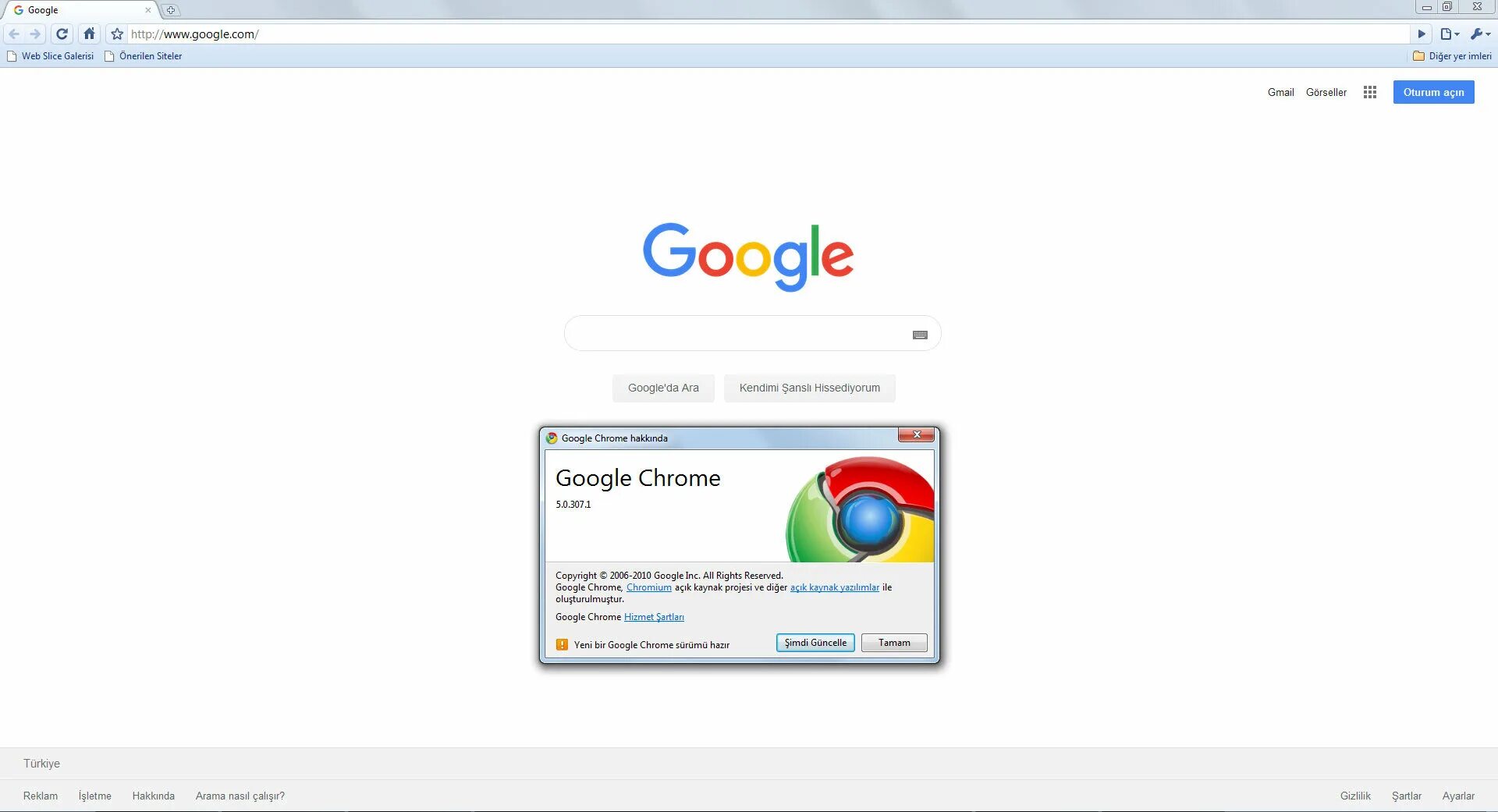Click Şimdi Güncelle button
Image resolution: width=1498 pixels, height=812 pixels.
(x=815, y=643)
